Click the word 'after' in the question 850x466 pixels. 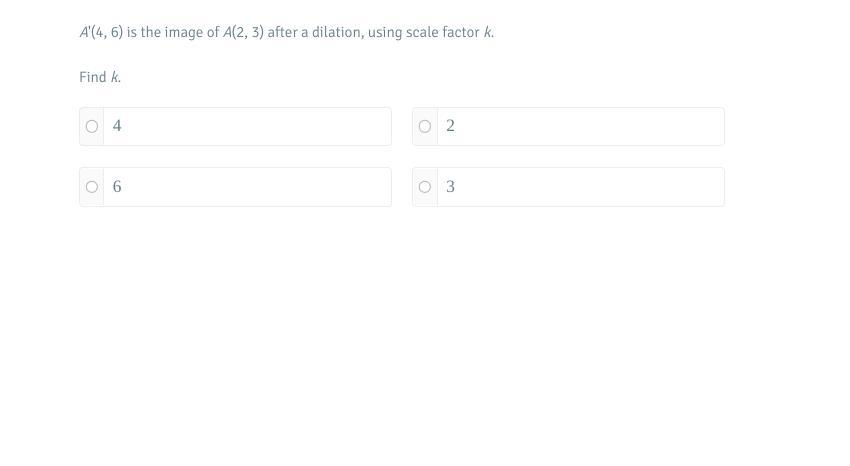tap(282, 33)
